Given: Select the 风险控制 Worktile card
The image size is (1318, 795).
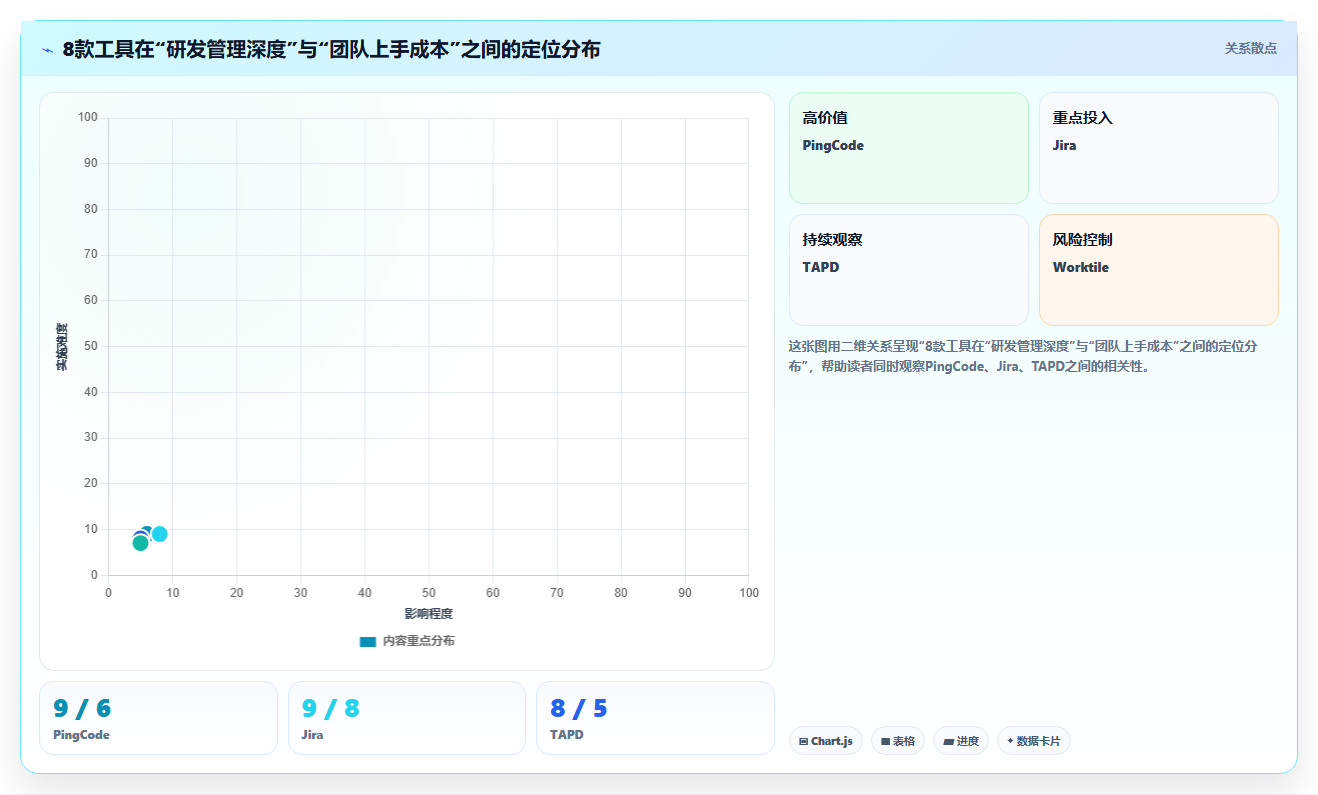Looking at the screenshot, I should (1159, 270).
